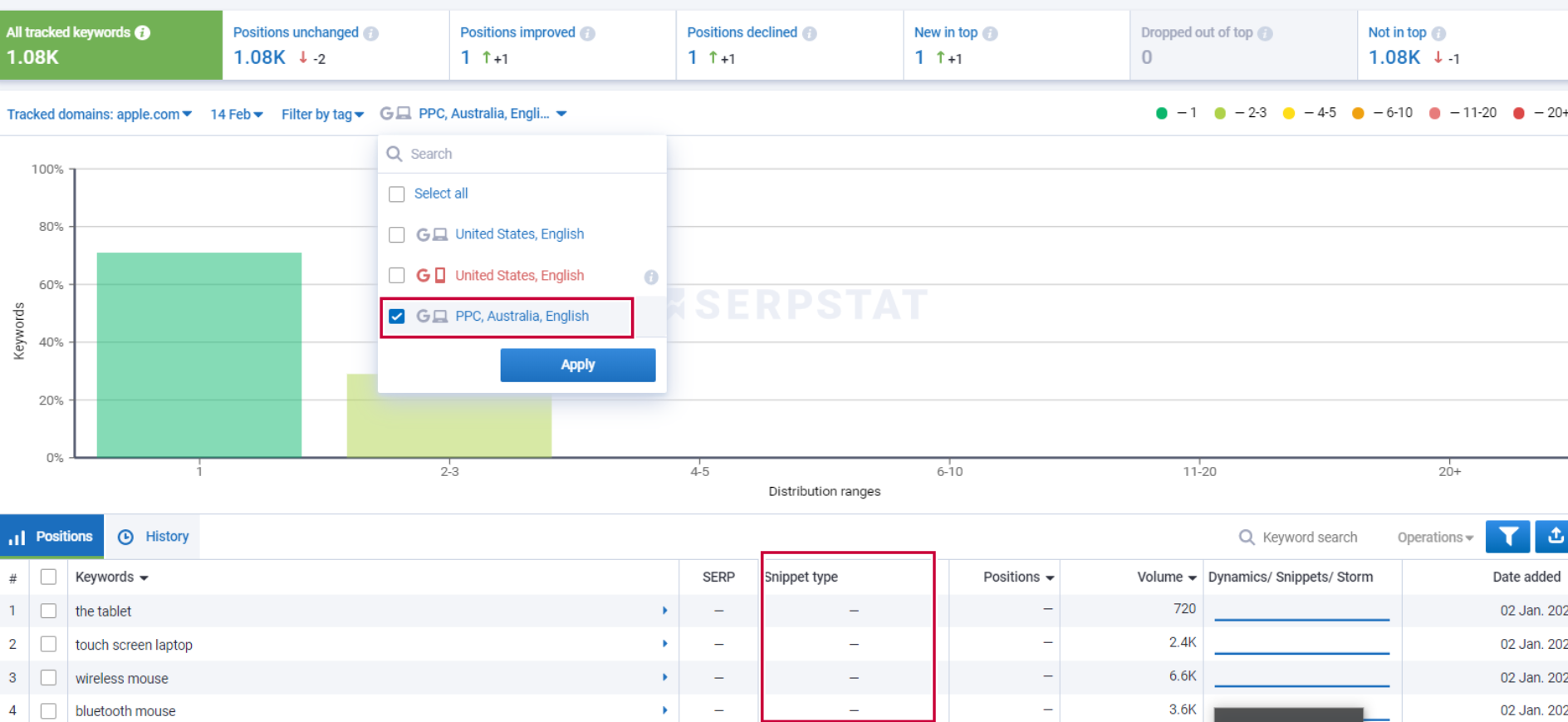
Task: Click the Select all link text
Action: pyautogui.click(x=441, y=194)
